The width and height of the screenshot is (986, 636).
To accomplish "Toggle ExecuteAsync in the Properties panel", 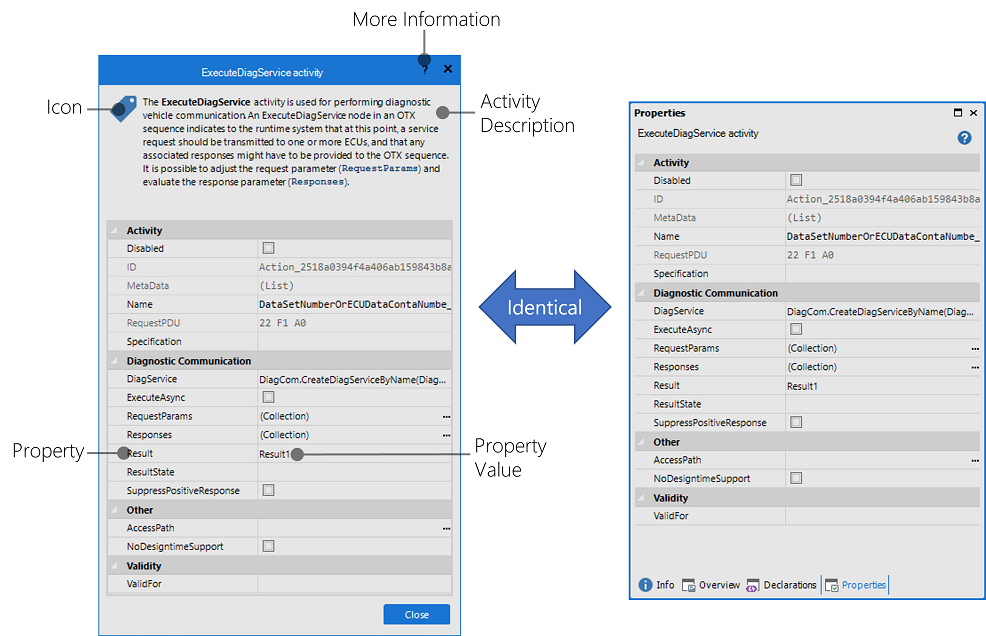I will [795, 329].
